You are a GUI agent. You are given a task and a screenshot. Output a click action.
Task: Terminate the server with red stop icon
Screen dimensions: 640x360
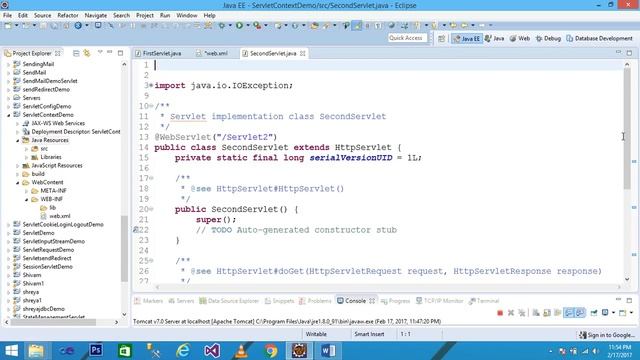pos(500,313)
